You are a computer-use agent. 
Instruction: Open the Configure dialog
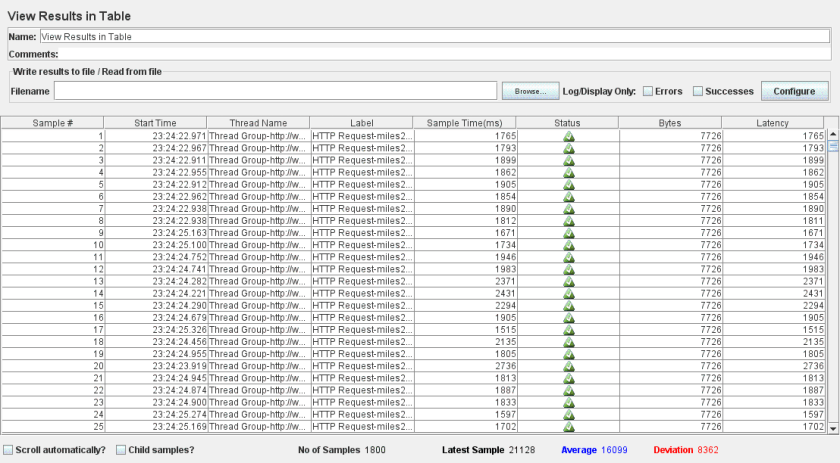click(794, 91)
